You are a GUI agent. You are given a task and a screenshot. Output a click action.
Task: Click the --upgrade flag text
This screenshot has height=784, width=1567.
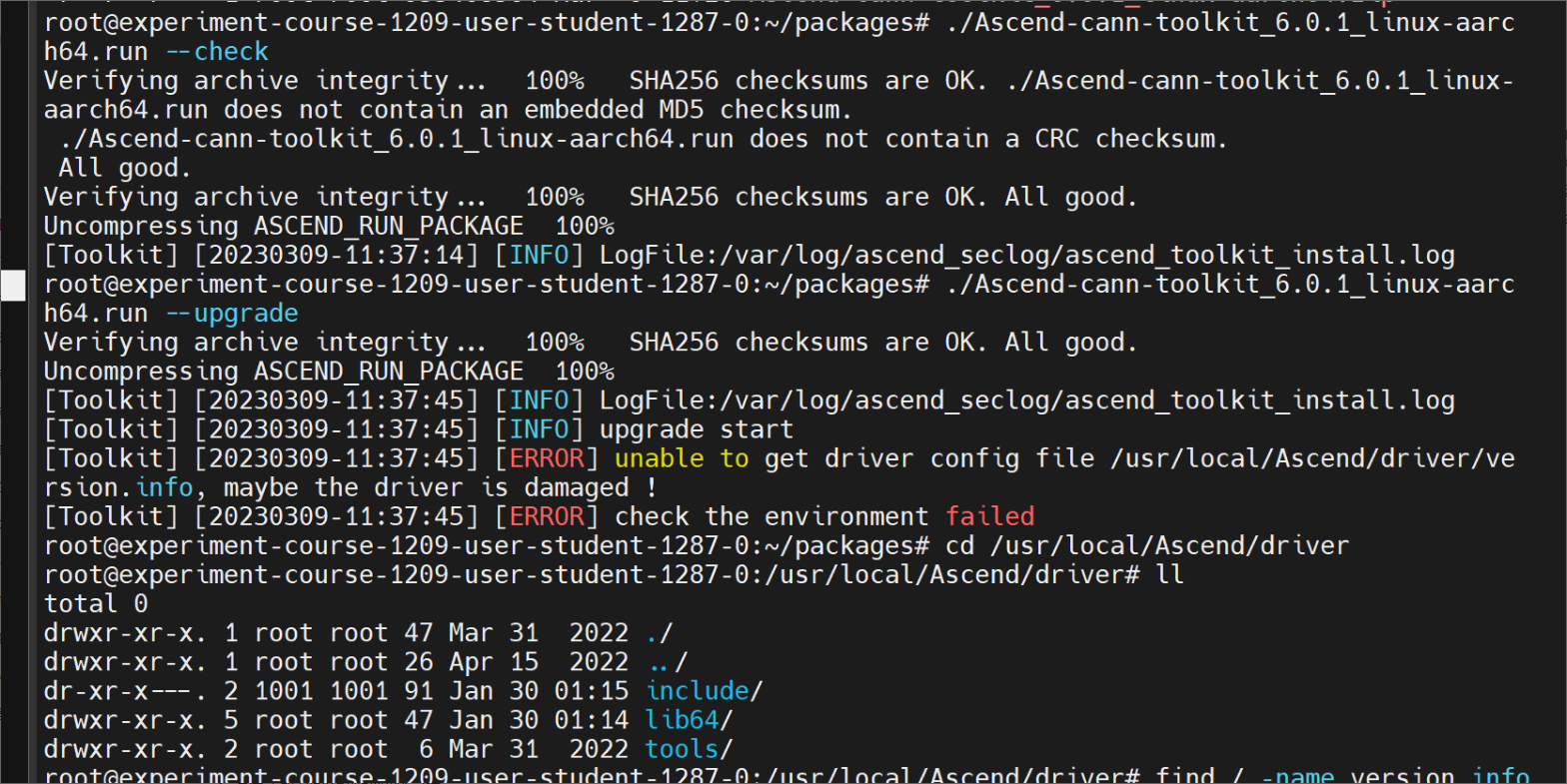pyautogui.click(x=232, y=314)
